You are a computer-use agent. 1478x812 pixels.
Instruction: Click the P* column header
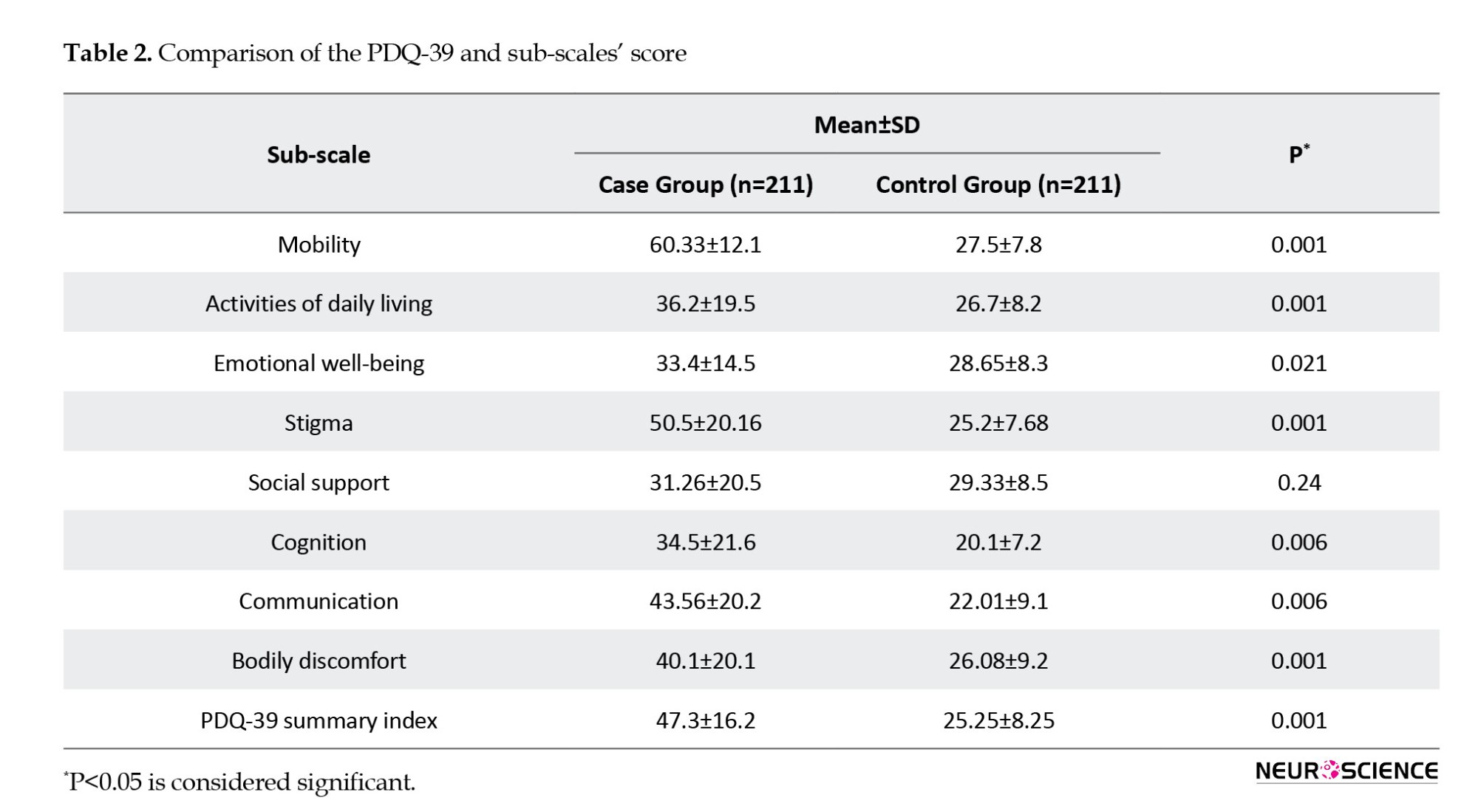1298,154
